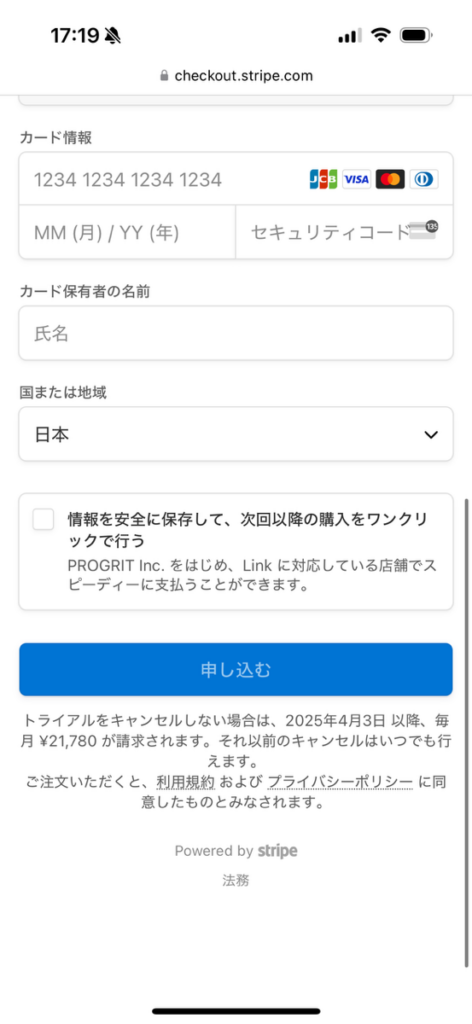Click the Mastercard brand icon
472x1024 pixels.
tap(390, 179)
